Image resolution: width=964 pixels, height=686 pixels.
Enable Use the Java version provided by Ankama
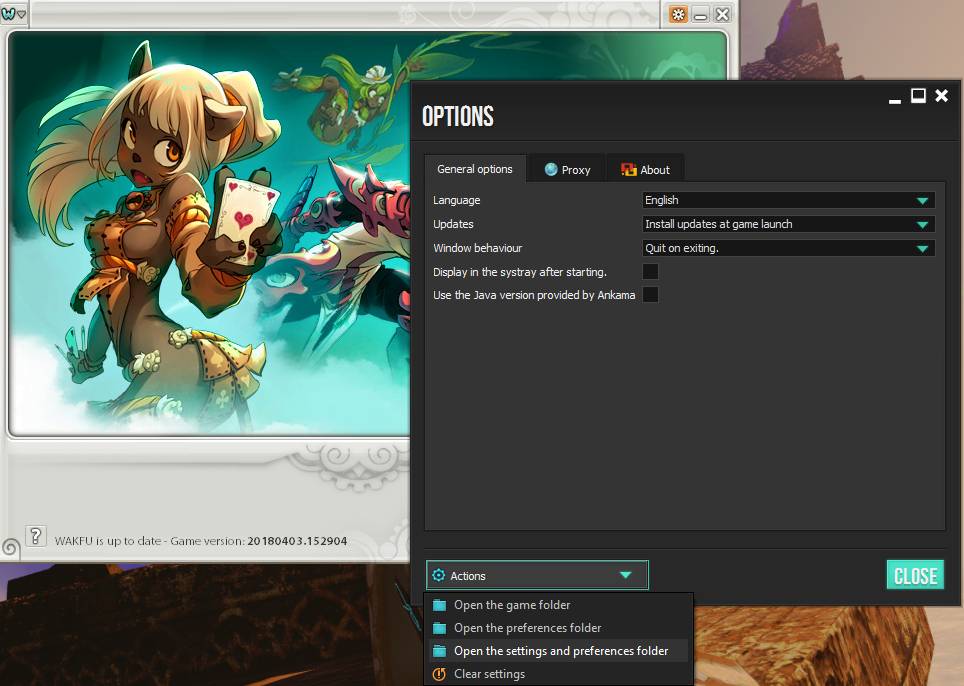650,295
